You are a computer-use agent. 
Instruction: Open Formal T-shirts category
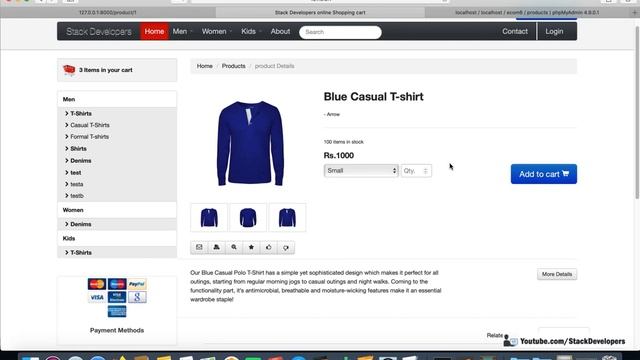89,137
